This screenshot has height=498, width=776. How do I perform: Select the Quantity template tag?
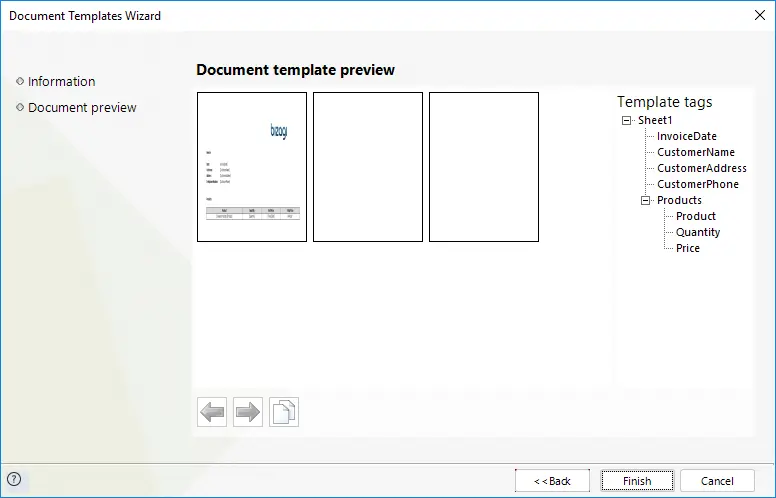pos(698,232)
